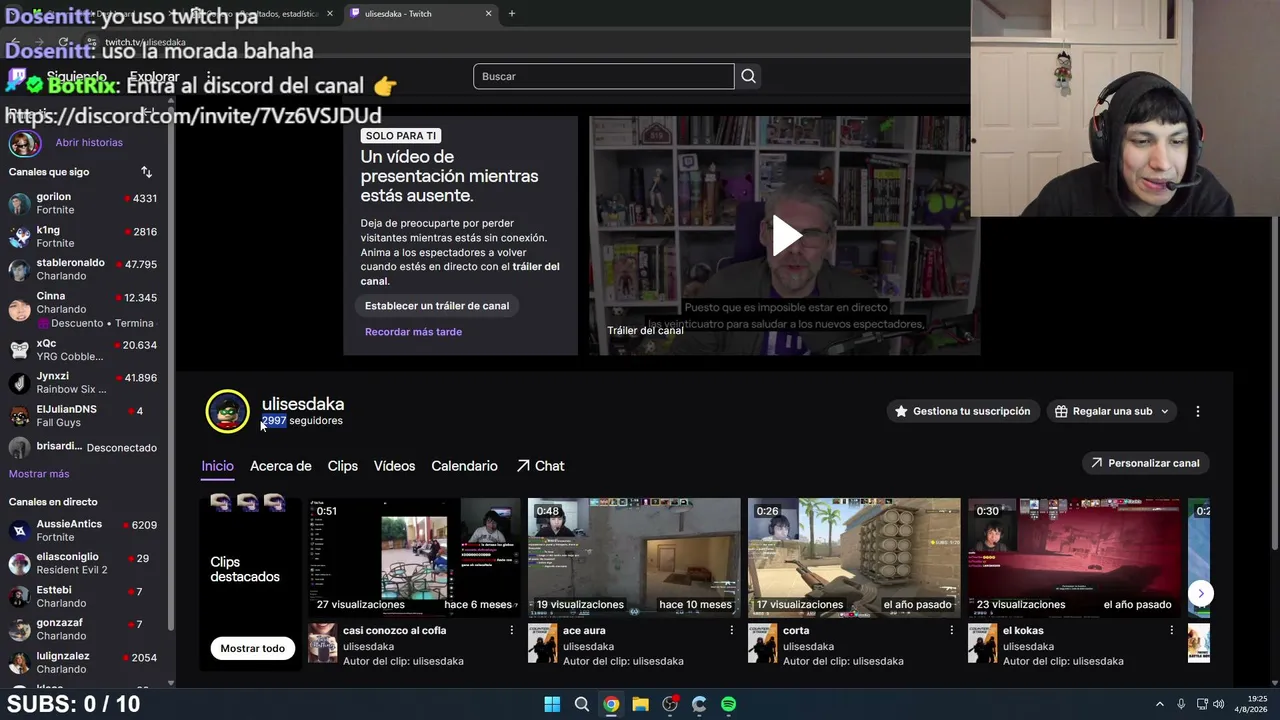Click Abrir historias
1280x720 pixels.
[89, 143]
